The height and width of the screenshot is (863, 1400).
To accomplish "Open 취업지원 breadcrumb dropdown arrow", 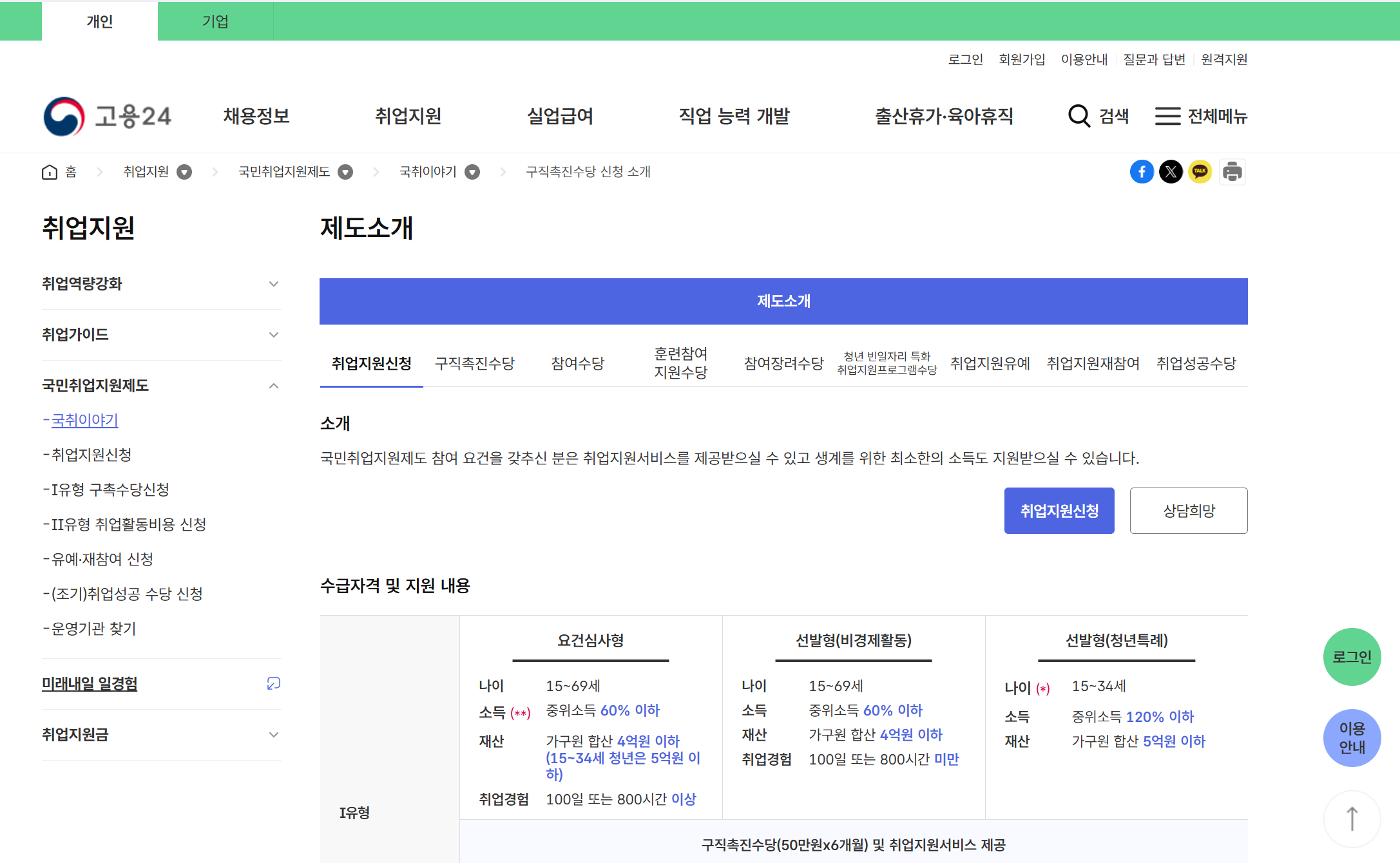I will (x=184, y=172).
